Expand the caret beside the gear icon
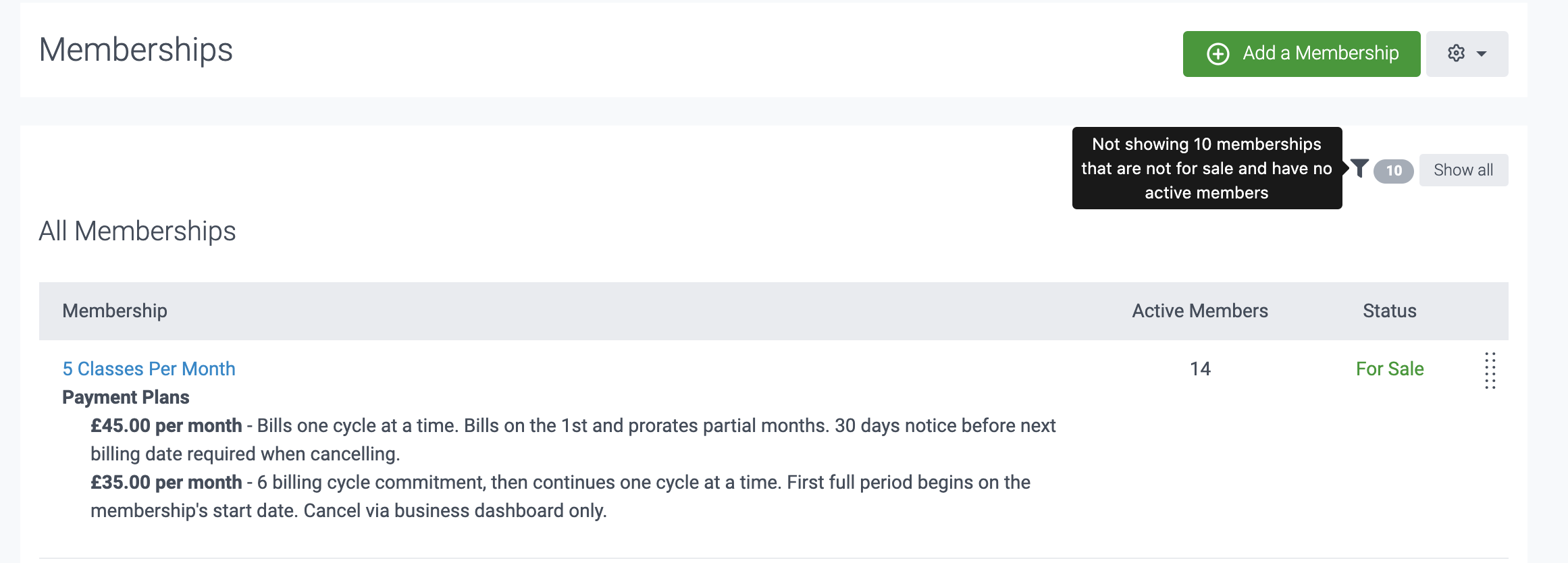The height and width of the screenshot is (563, 1568). tap(1482, 54)
